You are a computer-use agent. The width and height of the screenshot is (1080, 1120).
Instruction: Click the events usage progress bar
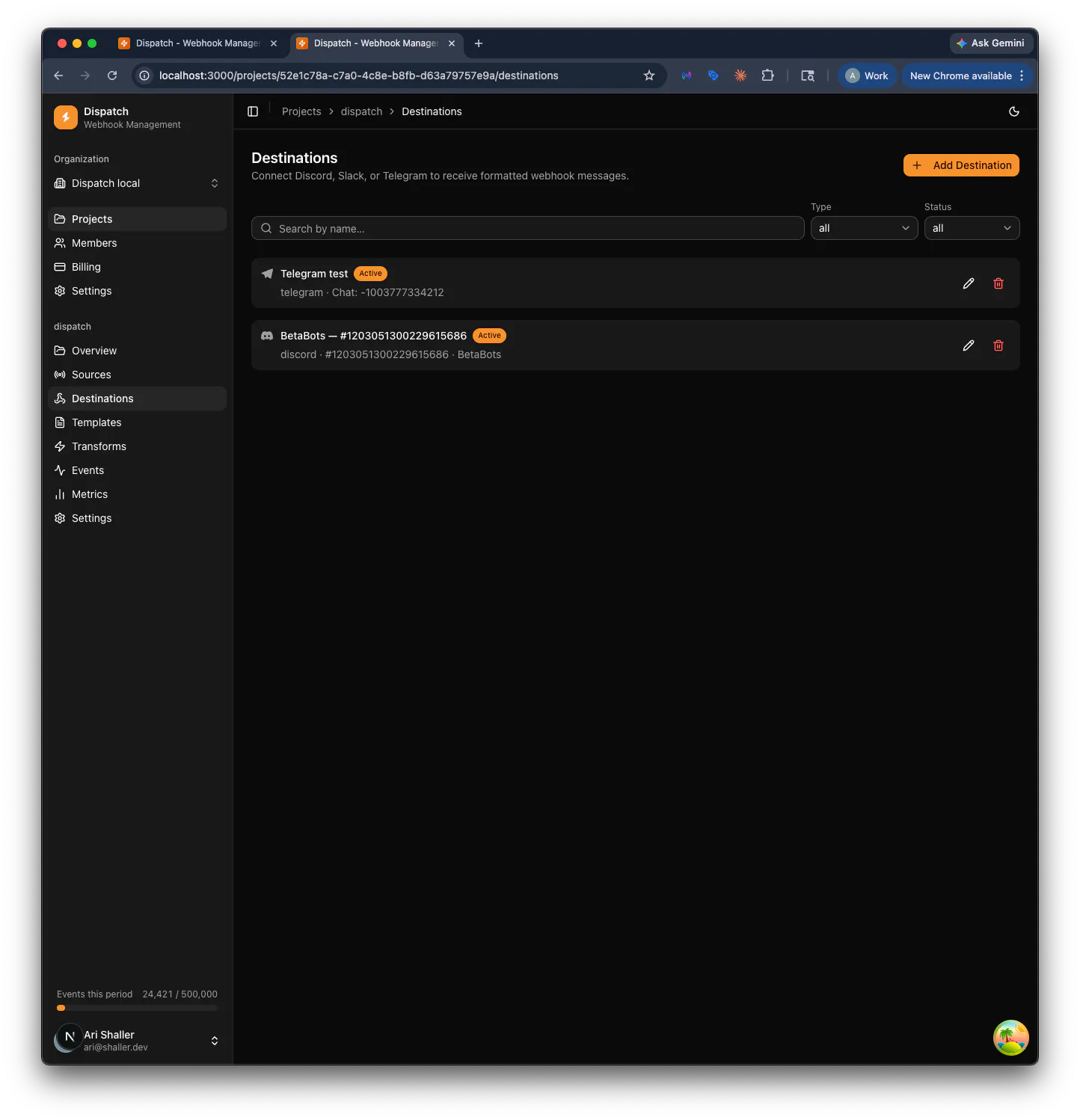click(137, 1008)
